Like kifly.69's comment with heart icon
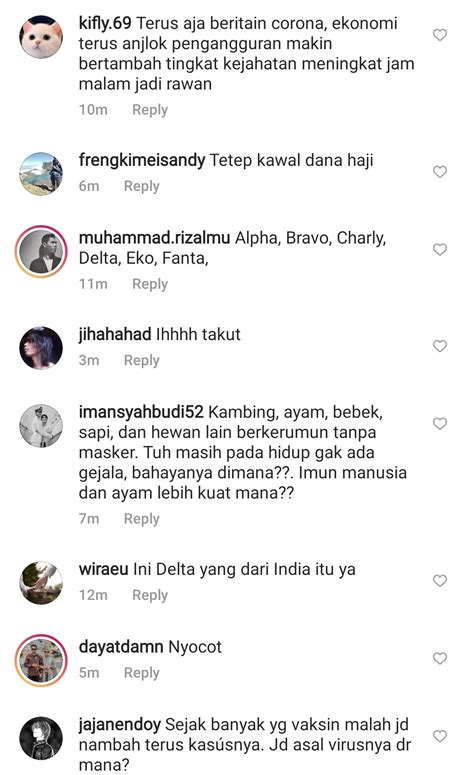474x775 pixels. click(x=439, y=35)
